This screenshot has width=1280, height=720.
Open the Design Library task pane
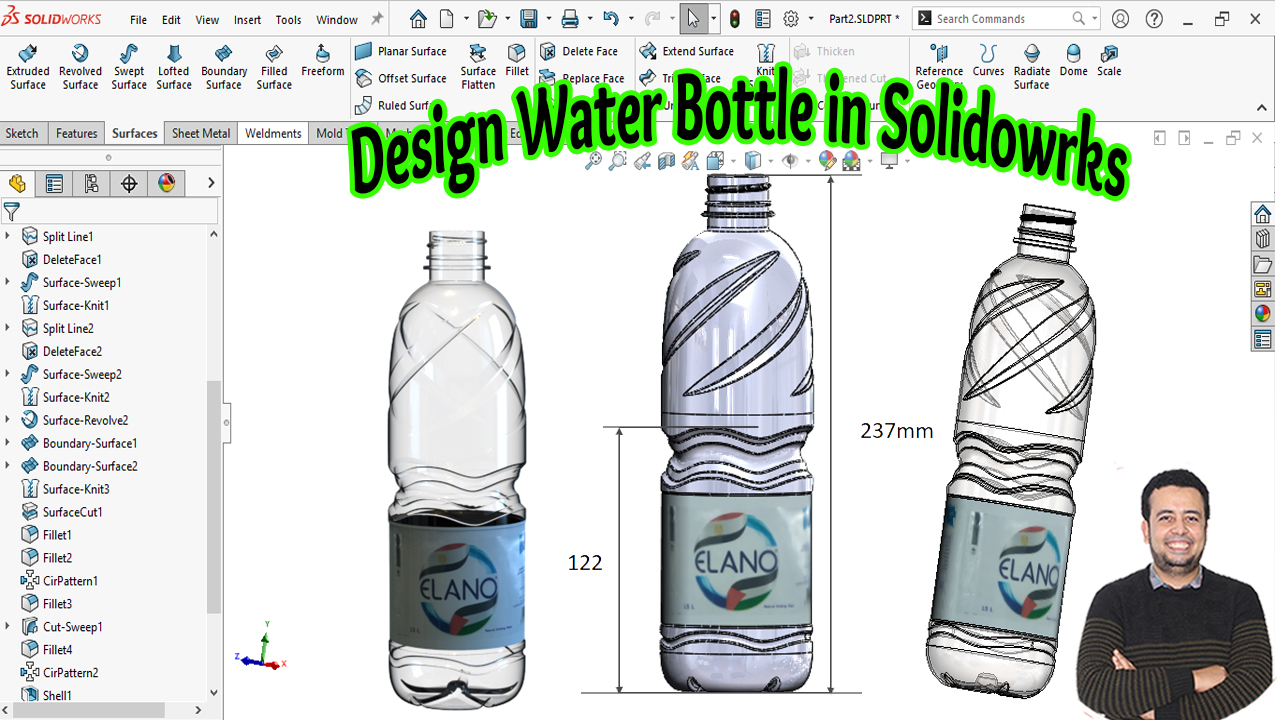tap(1262, 239)
